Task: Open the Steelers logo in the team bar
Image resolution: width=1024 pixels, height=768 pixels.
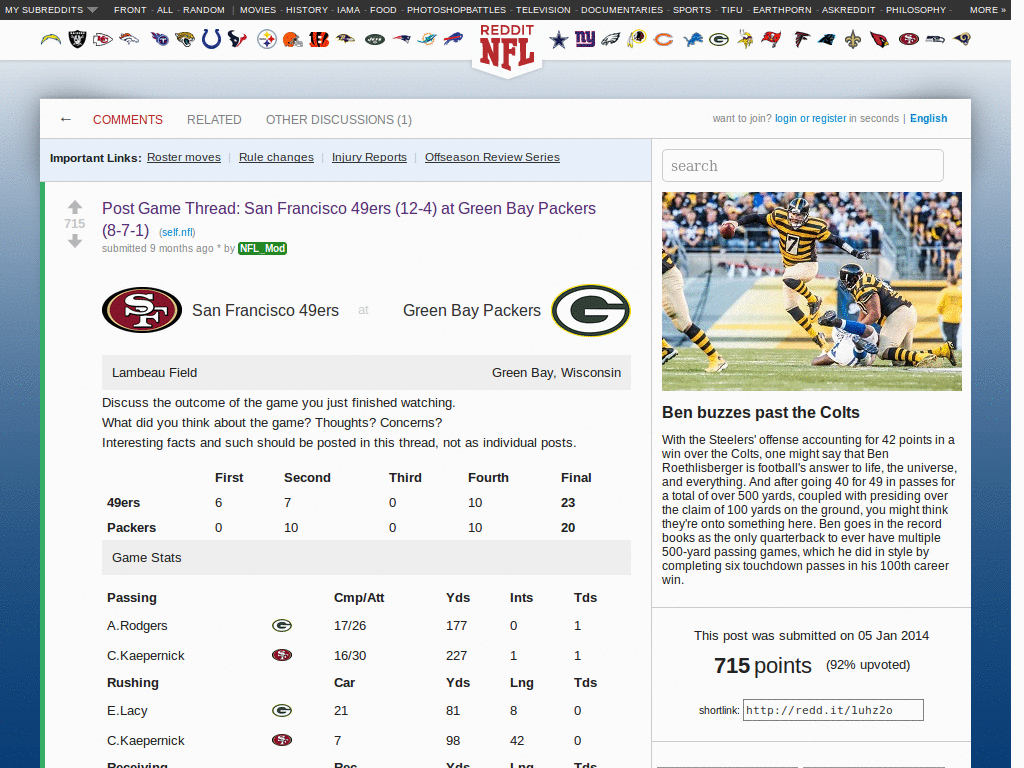Action: [266, 40]
